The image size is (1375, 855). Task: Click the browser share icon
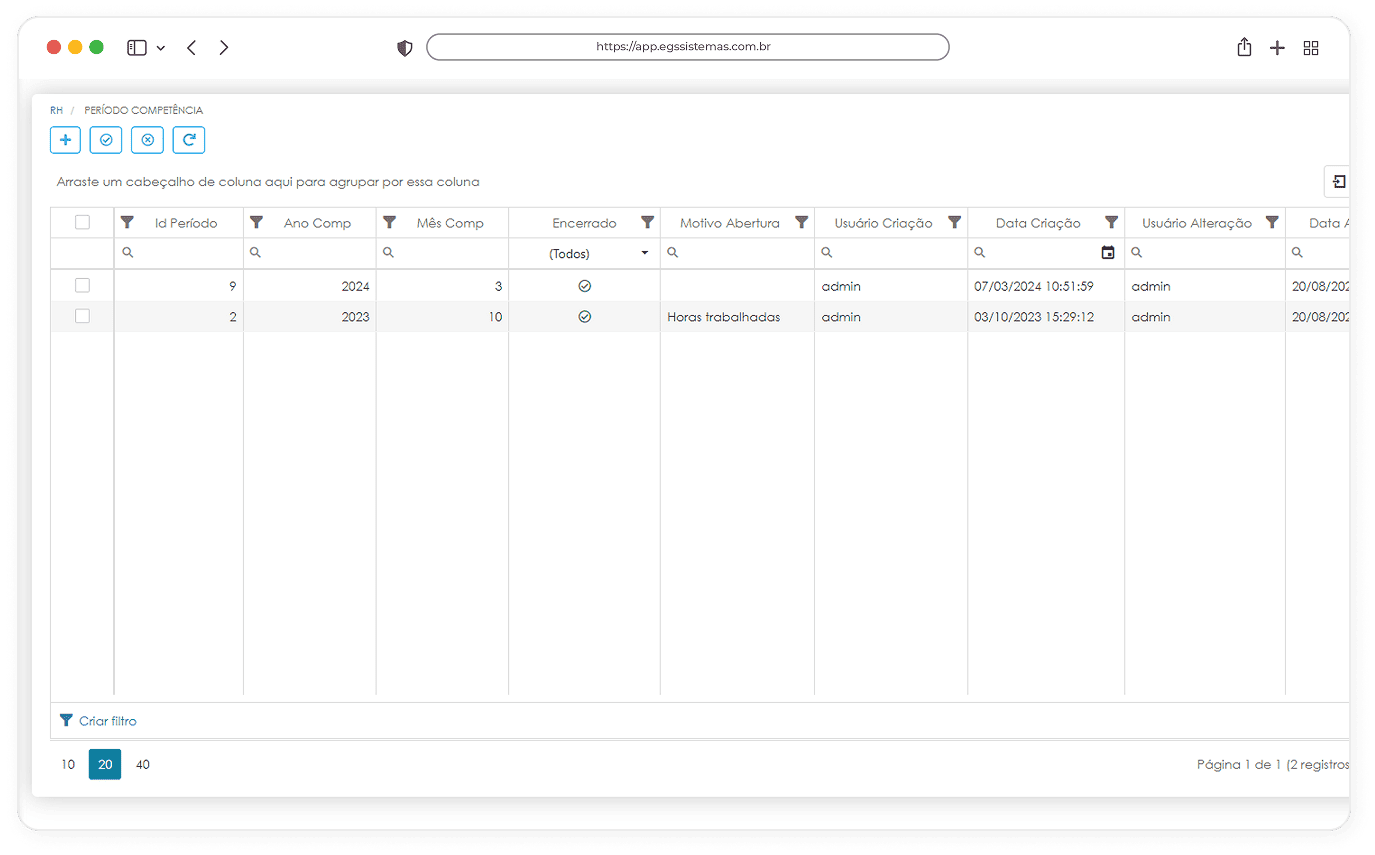(1244, 47)
